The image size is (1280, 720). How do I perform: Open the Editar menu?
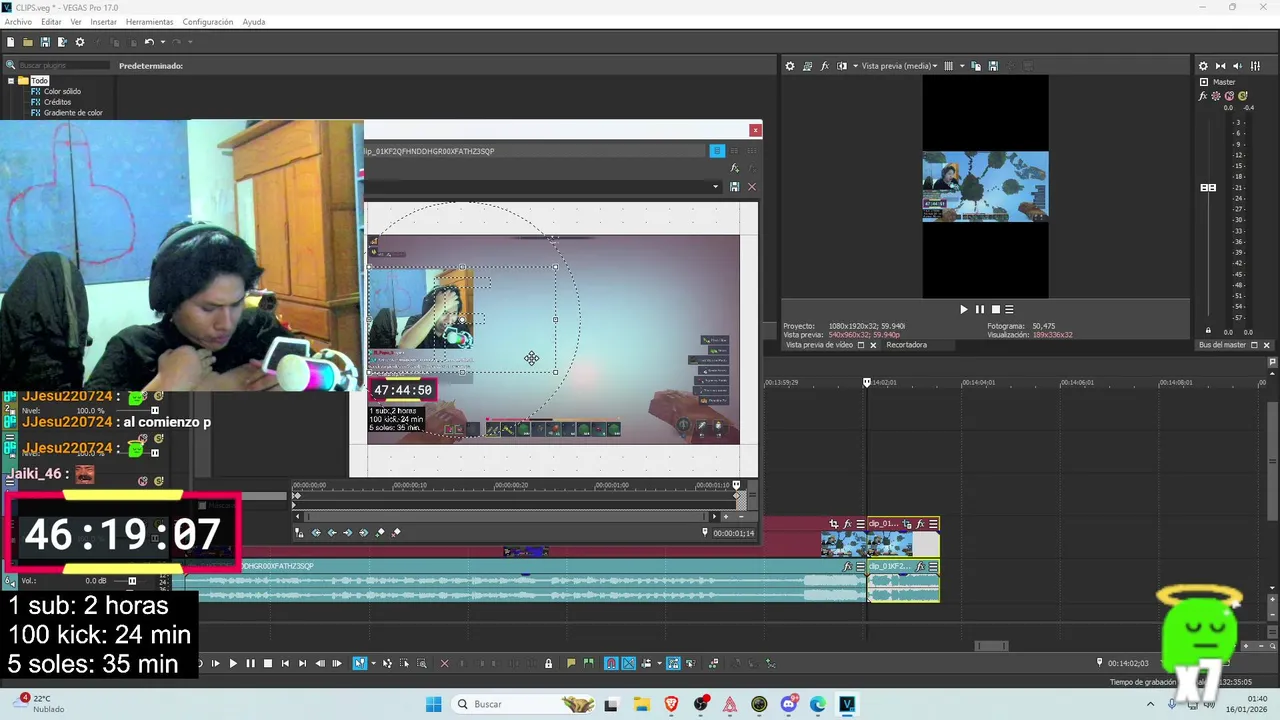(x=51, y=22)
